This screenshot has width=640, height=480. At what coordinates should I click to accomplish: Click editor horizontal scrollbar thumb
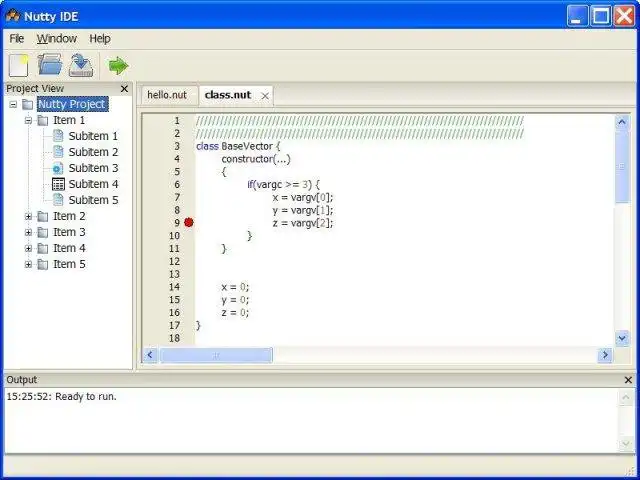(216, 355)
